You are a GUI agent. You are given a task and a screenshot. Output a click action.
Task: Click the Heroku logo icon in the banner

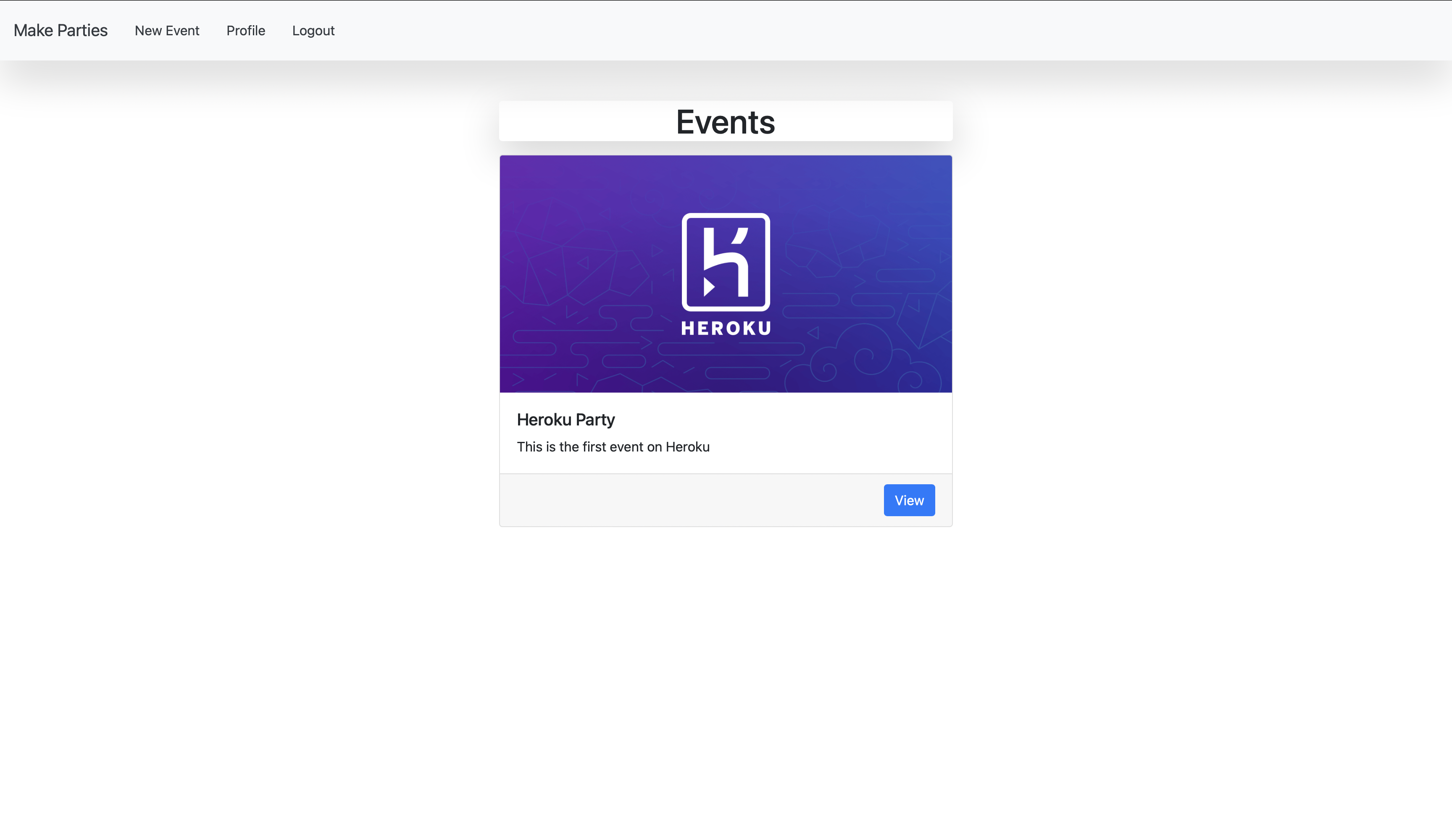(x=726, y=262)
